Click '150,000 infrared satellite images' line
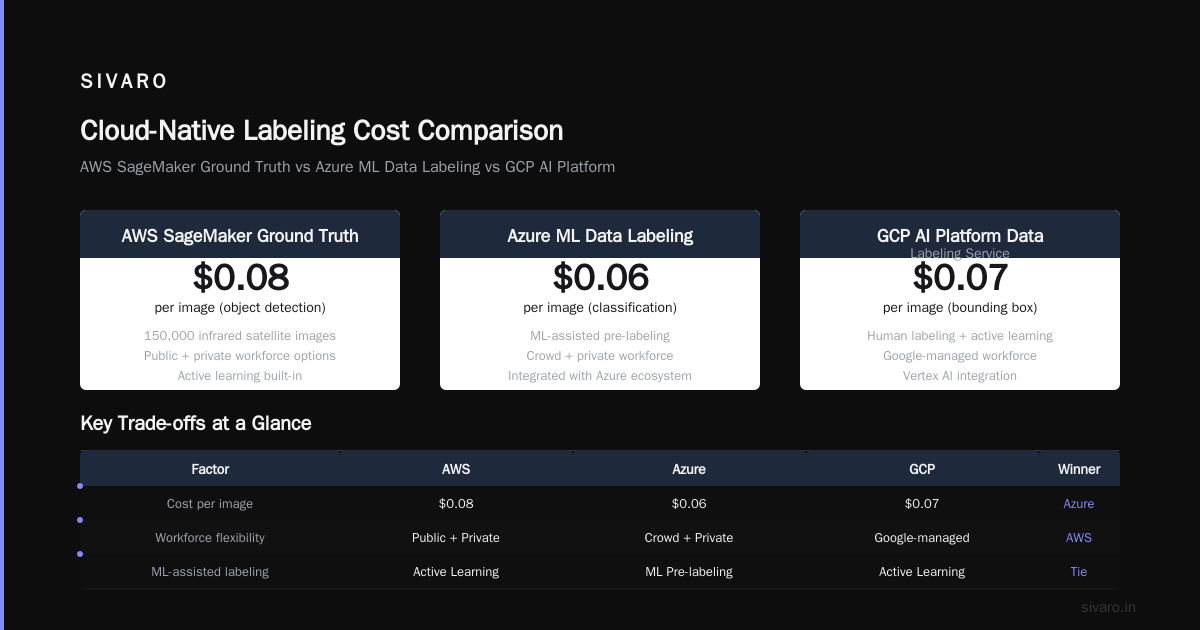1200x630 pixels. [x=240, y=336]
